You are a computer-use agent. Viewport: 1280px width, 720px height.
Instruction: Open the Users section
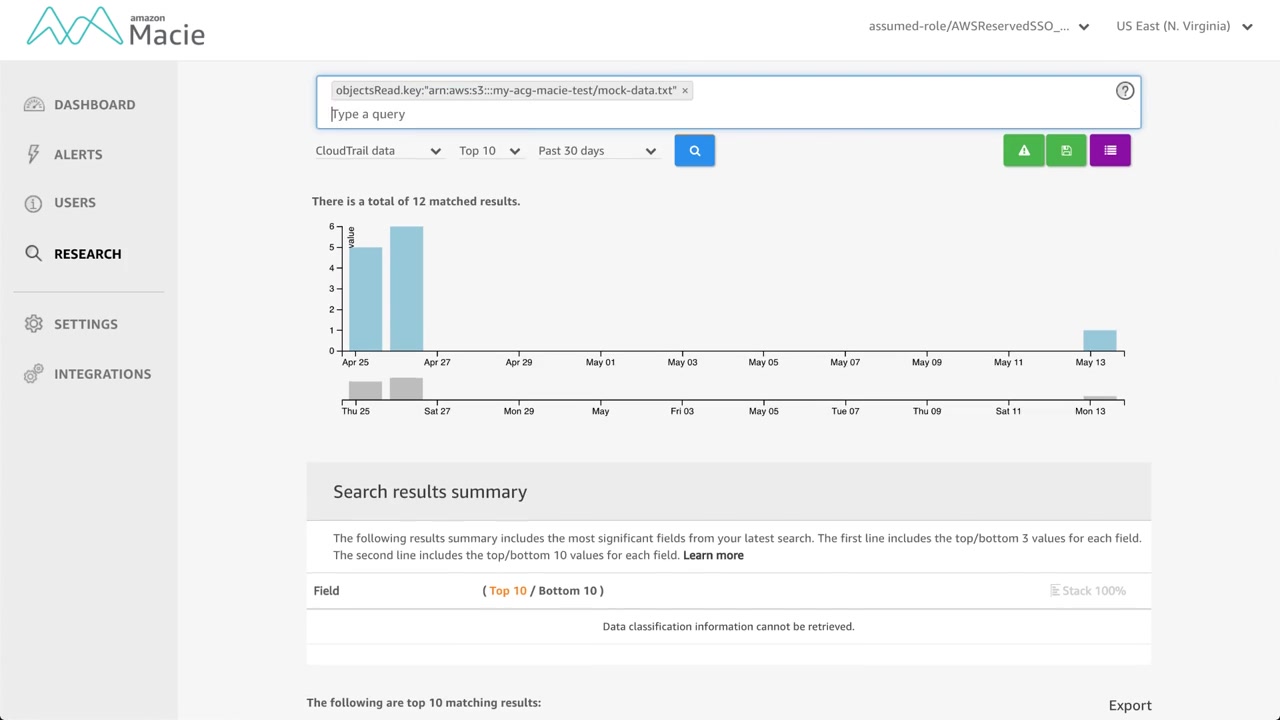(x=75, y=203)
